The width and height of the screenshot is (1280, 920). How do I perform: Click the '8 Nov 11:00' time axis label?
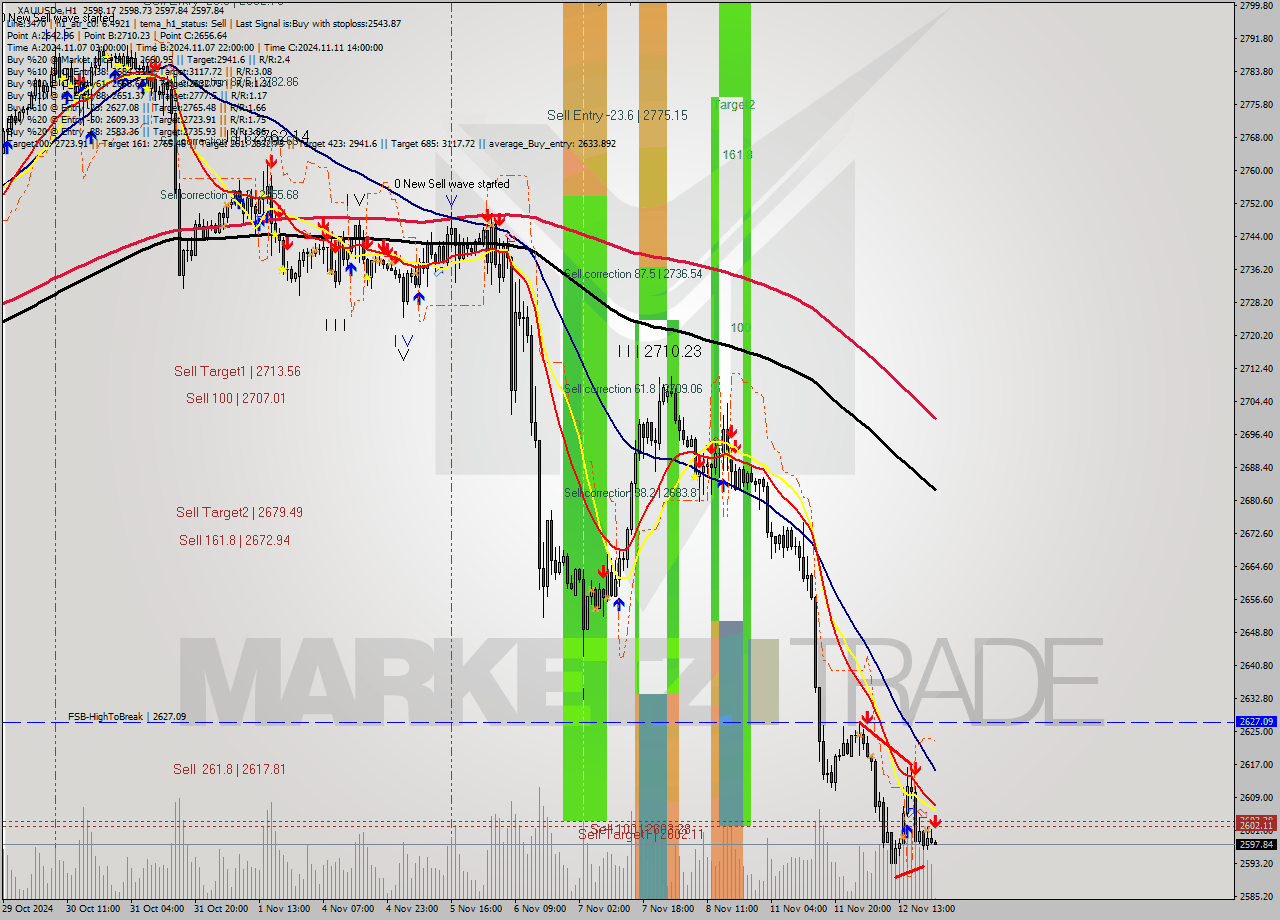733,909
